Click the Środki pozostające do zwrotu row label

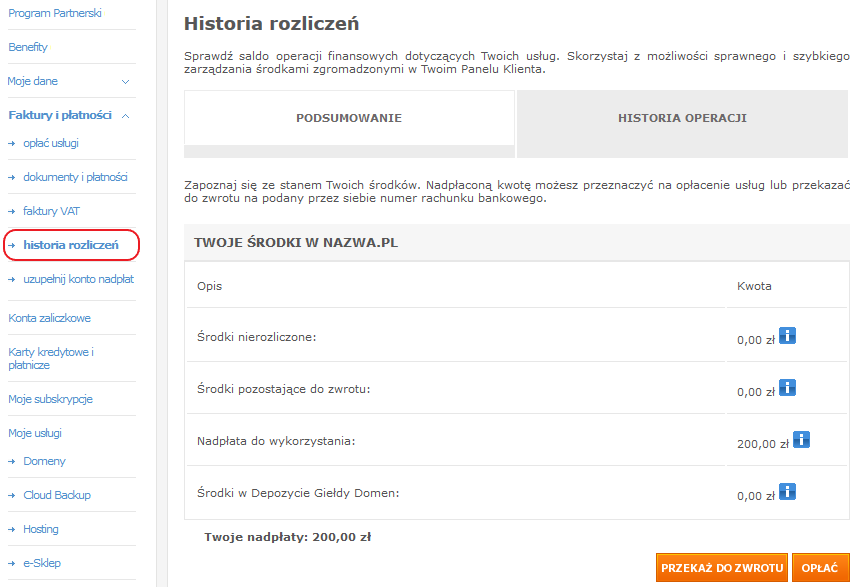pos(284,389)
